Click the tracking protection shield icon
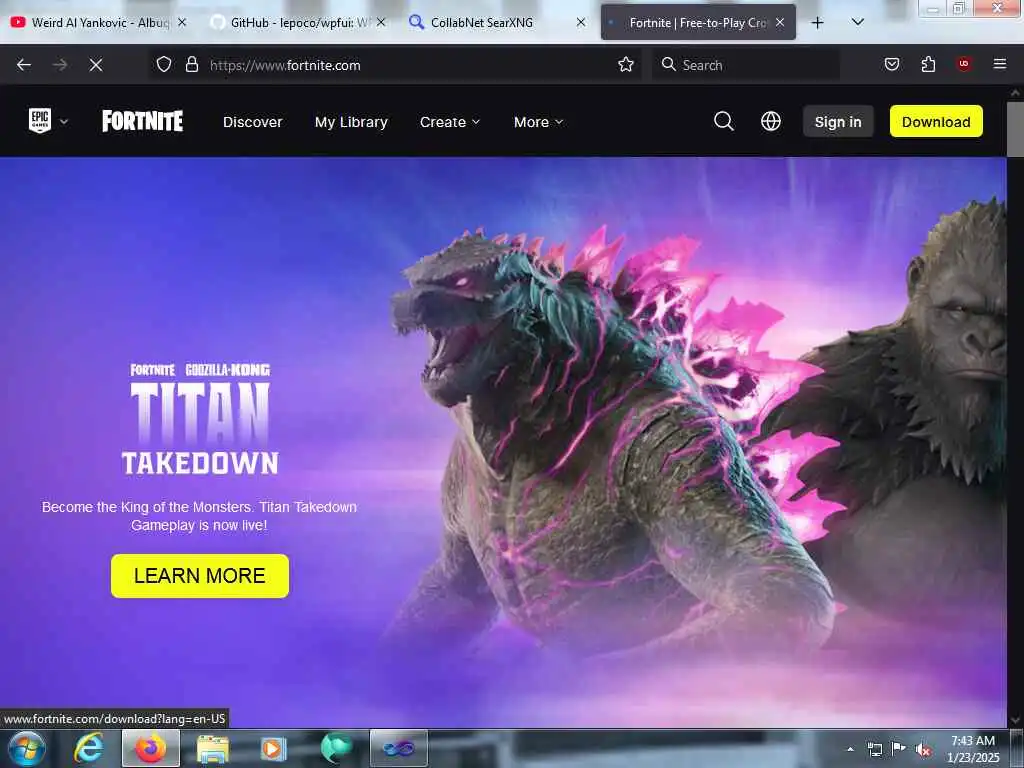Viewport: 1024px width, 768px height. pos(164,64)
